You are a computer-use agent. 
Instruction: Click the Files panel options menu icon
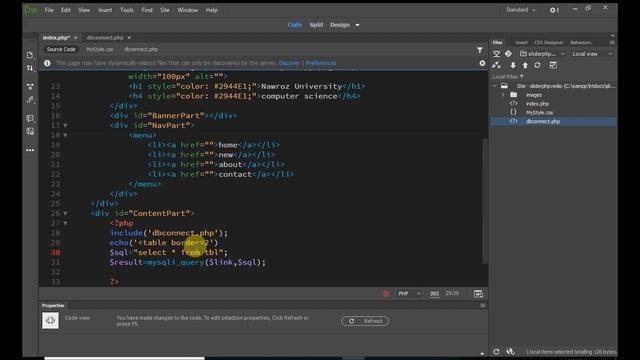(612, 42)
